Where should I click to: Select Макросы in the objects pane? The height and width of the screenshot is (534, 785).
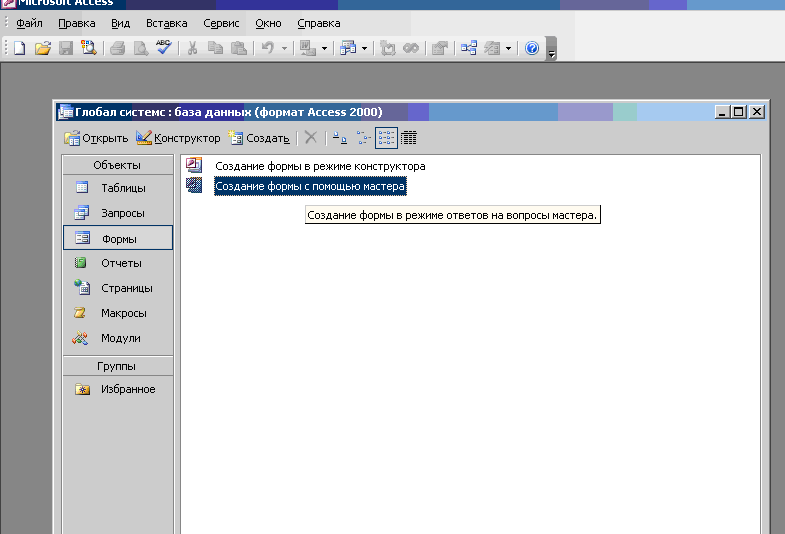[x=118, y=313]
